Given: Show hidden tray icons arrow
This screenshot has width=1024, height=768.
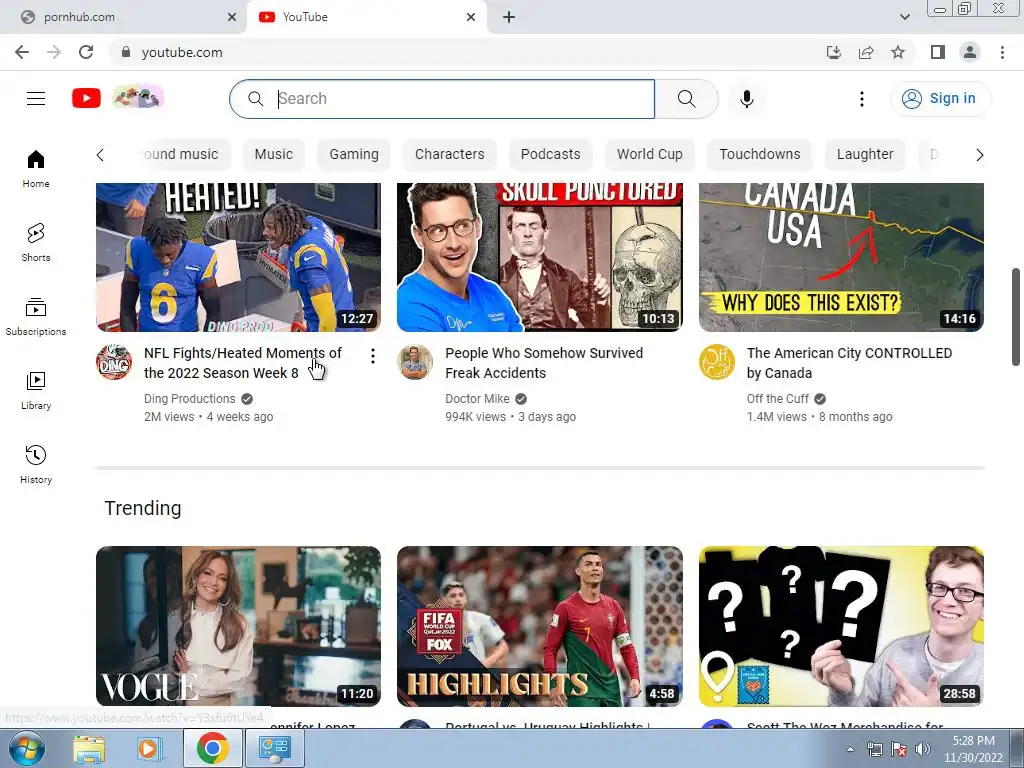Looking at the screenshot, I should coord(850,749).
